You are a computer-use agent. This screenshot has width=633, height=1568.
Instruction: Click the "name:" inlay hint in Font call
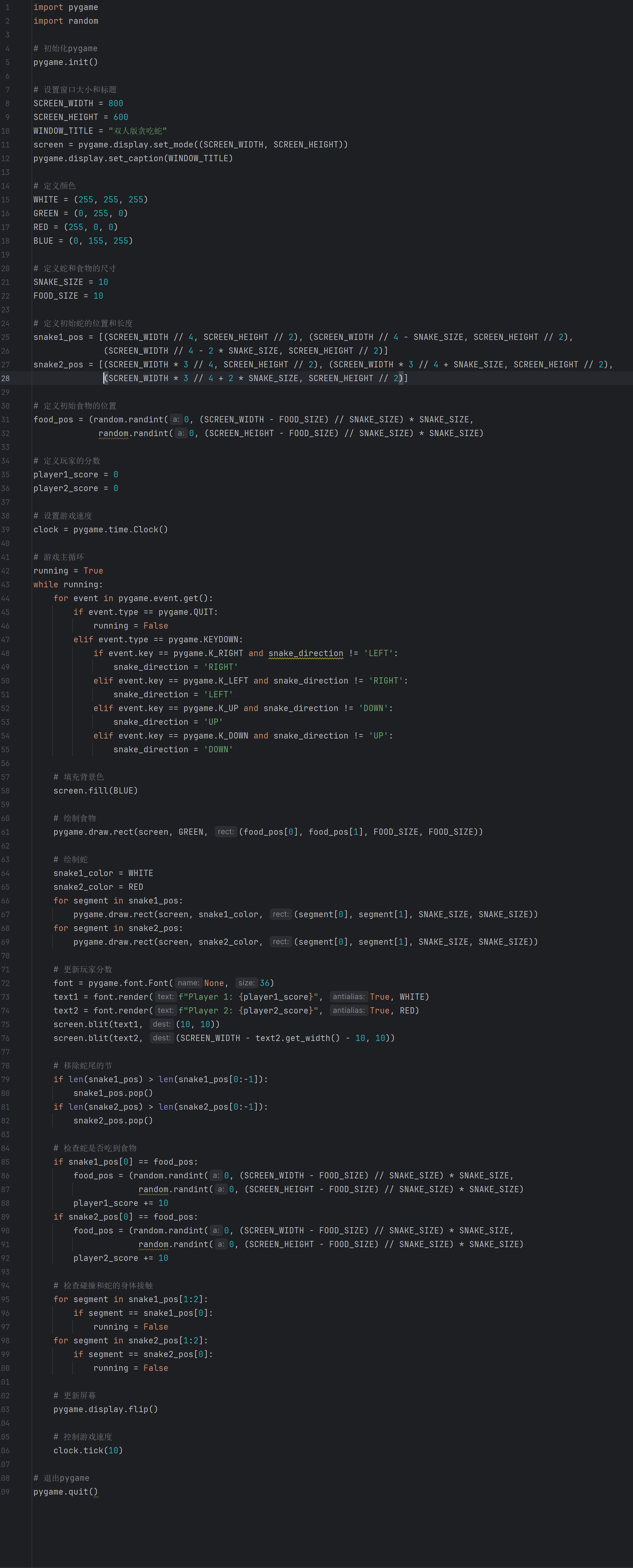point(188,983)
